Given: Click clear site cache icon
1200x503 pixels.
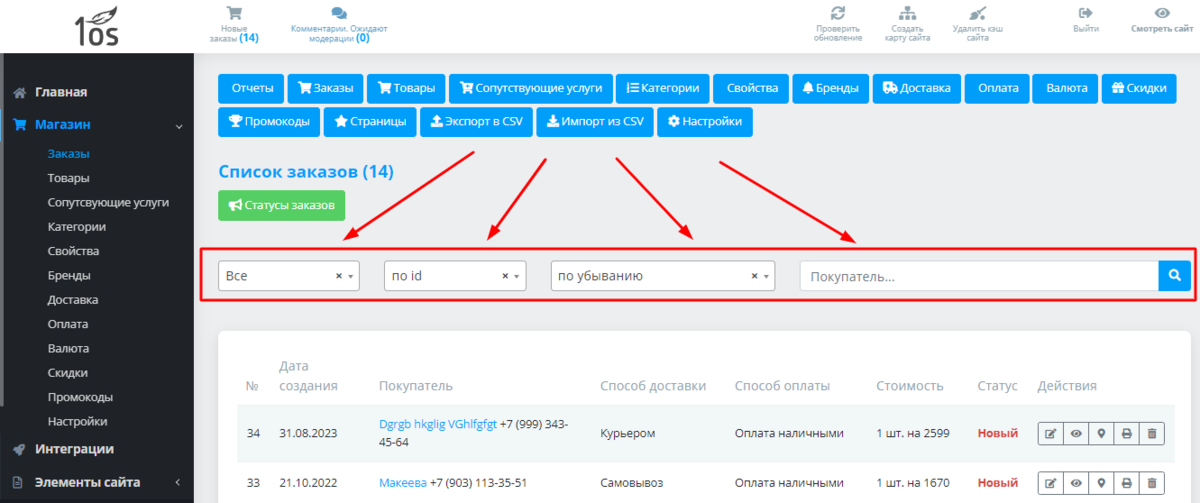Looking at the screenshot, I should (x=977, y=14).
